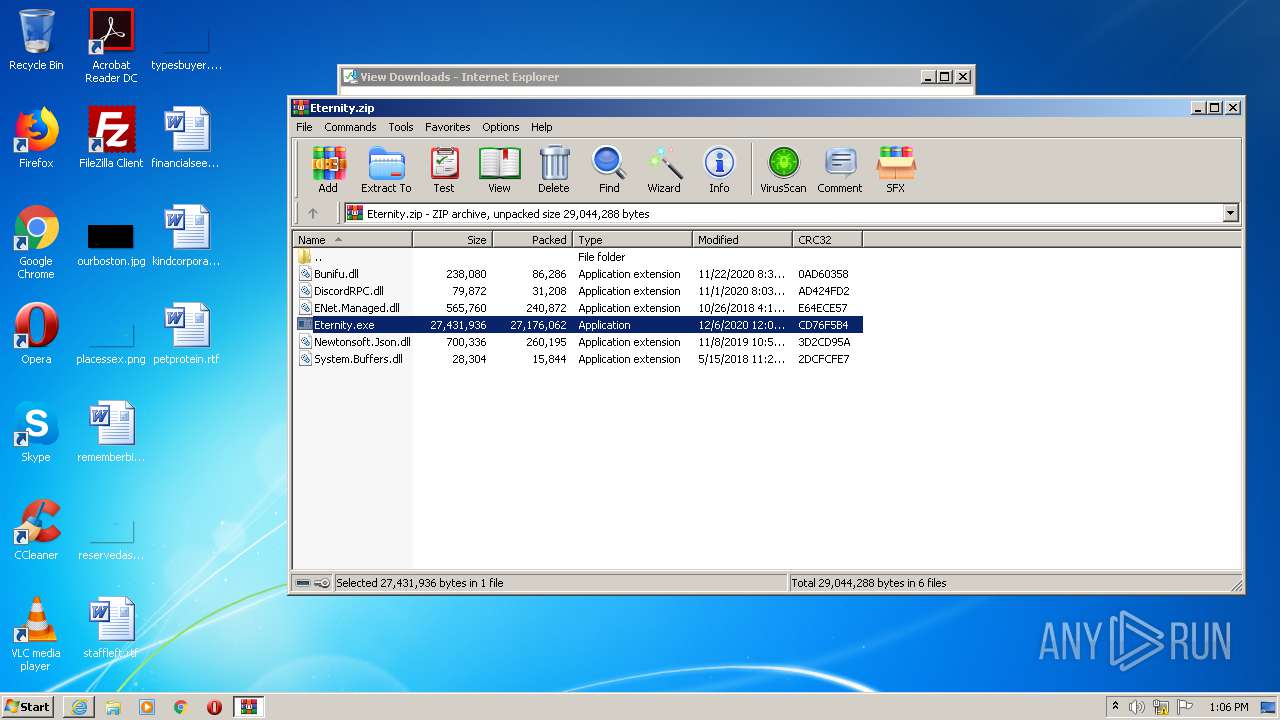Click the Google Chrome desktop icon
This screenshot has height=720, width=1280.
(36, 242)
